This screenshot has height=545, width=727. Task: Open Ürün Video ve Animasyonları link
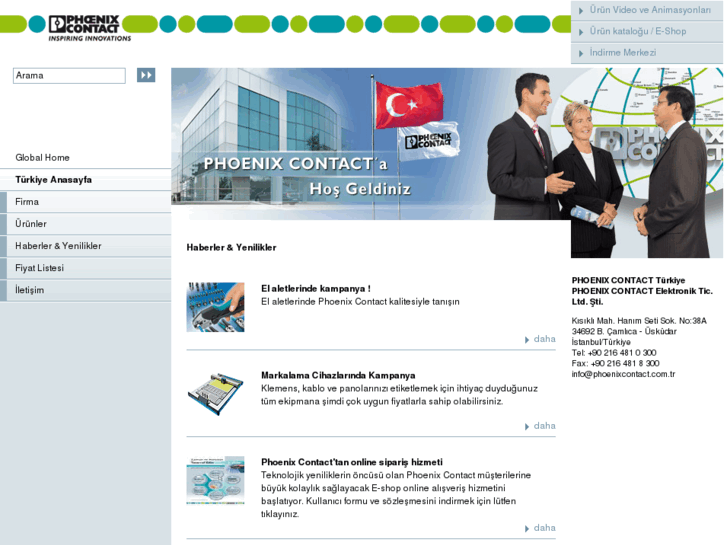tap(650, 10)
